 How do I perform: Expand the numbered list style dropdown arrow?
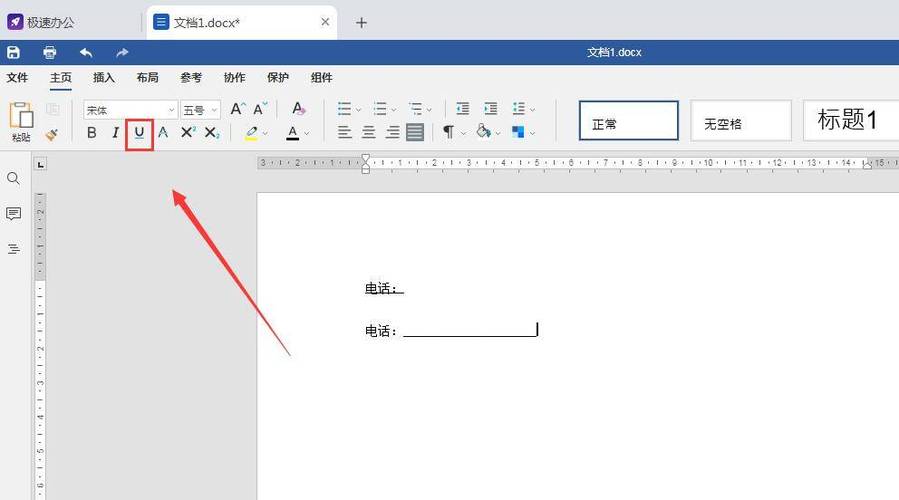[394, 110]
